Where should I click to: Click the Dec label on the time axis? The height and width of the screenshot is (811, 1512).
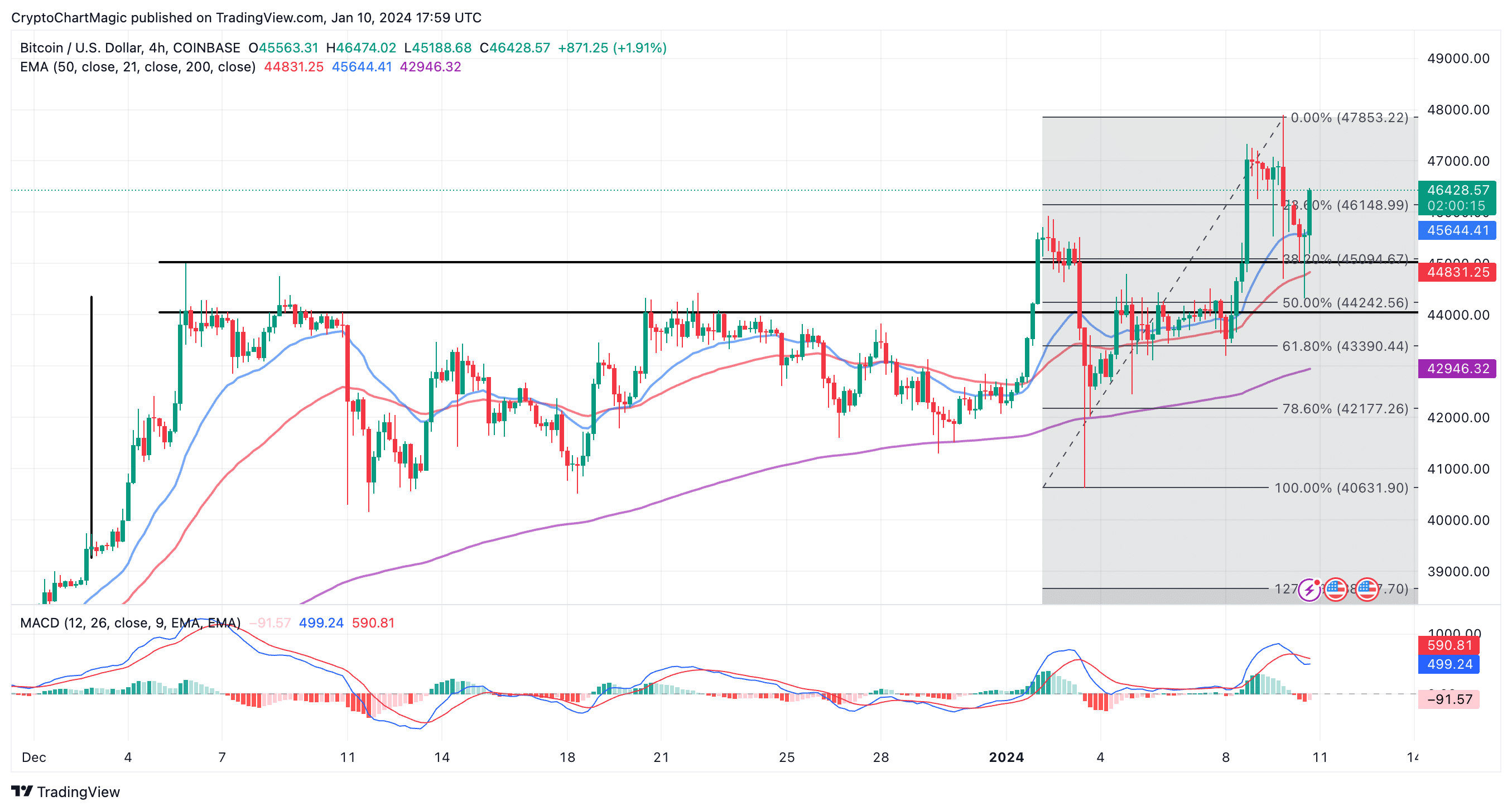point(33,757)
